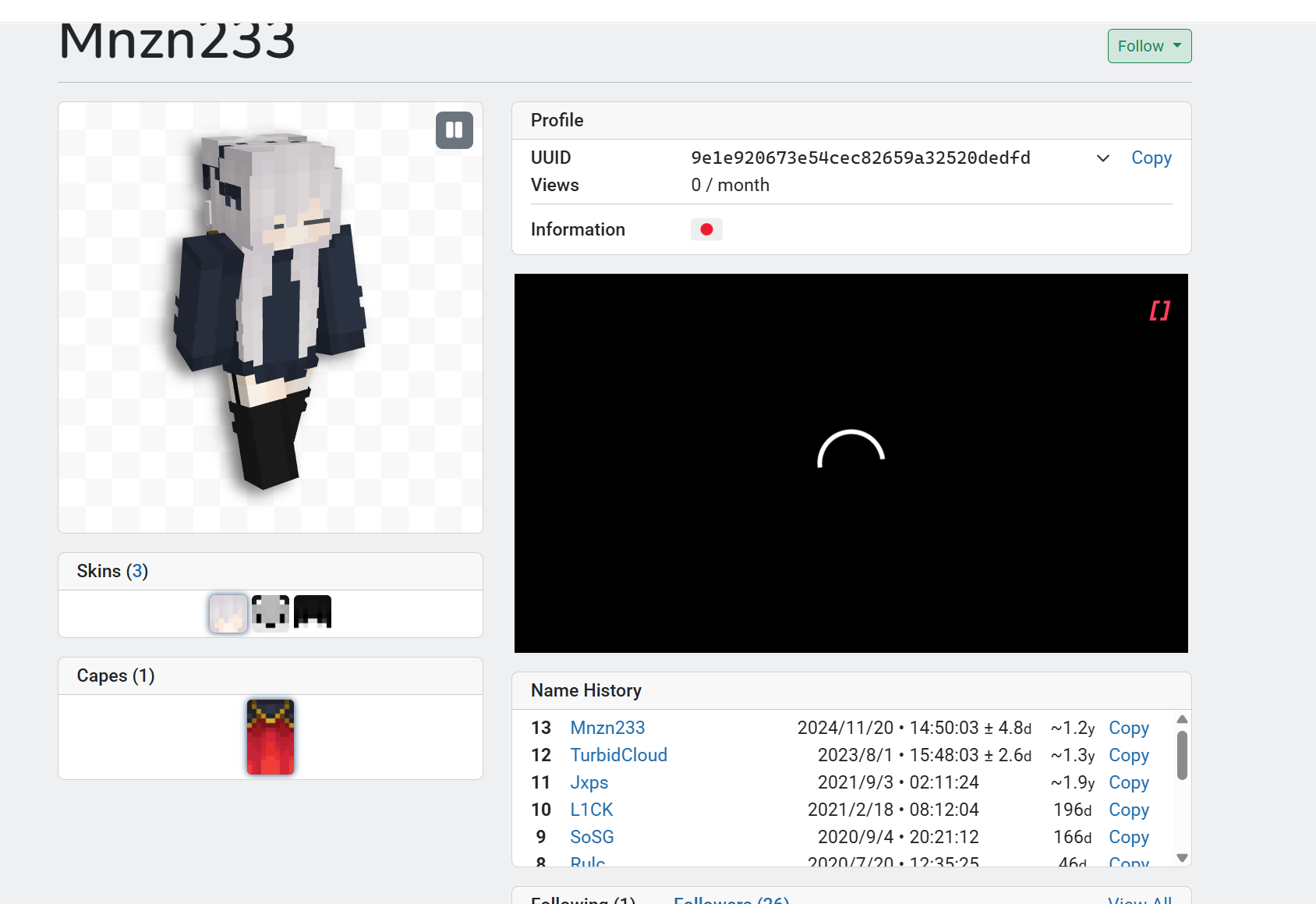The height and width of the screenshot is (904, 1316).
Task: Pause the skin preview animation
Action: [x=454, y=130]
